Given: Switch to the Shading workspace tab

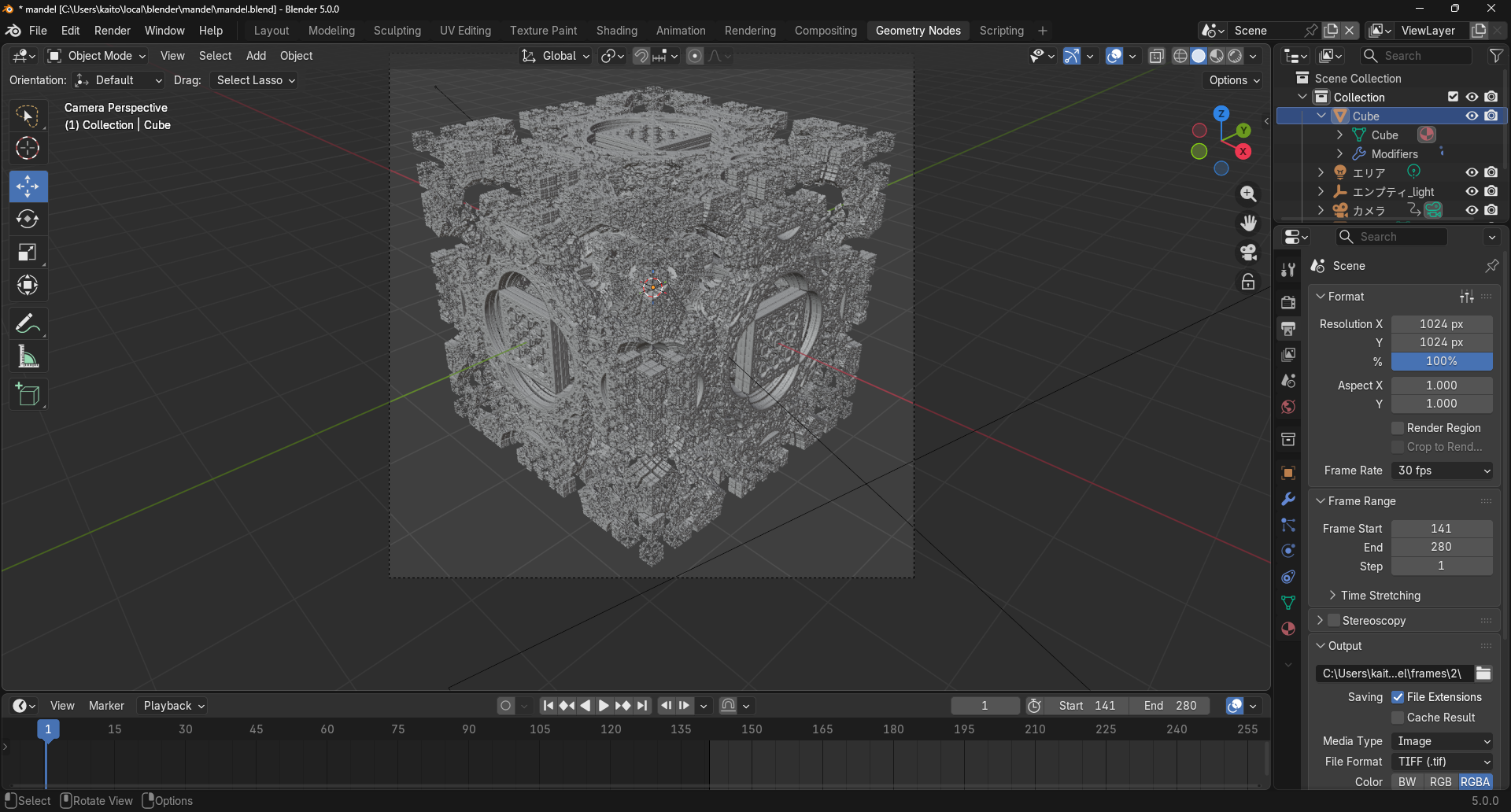Looking at the screenshot, I should 616,31.
